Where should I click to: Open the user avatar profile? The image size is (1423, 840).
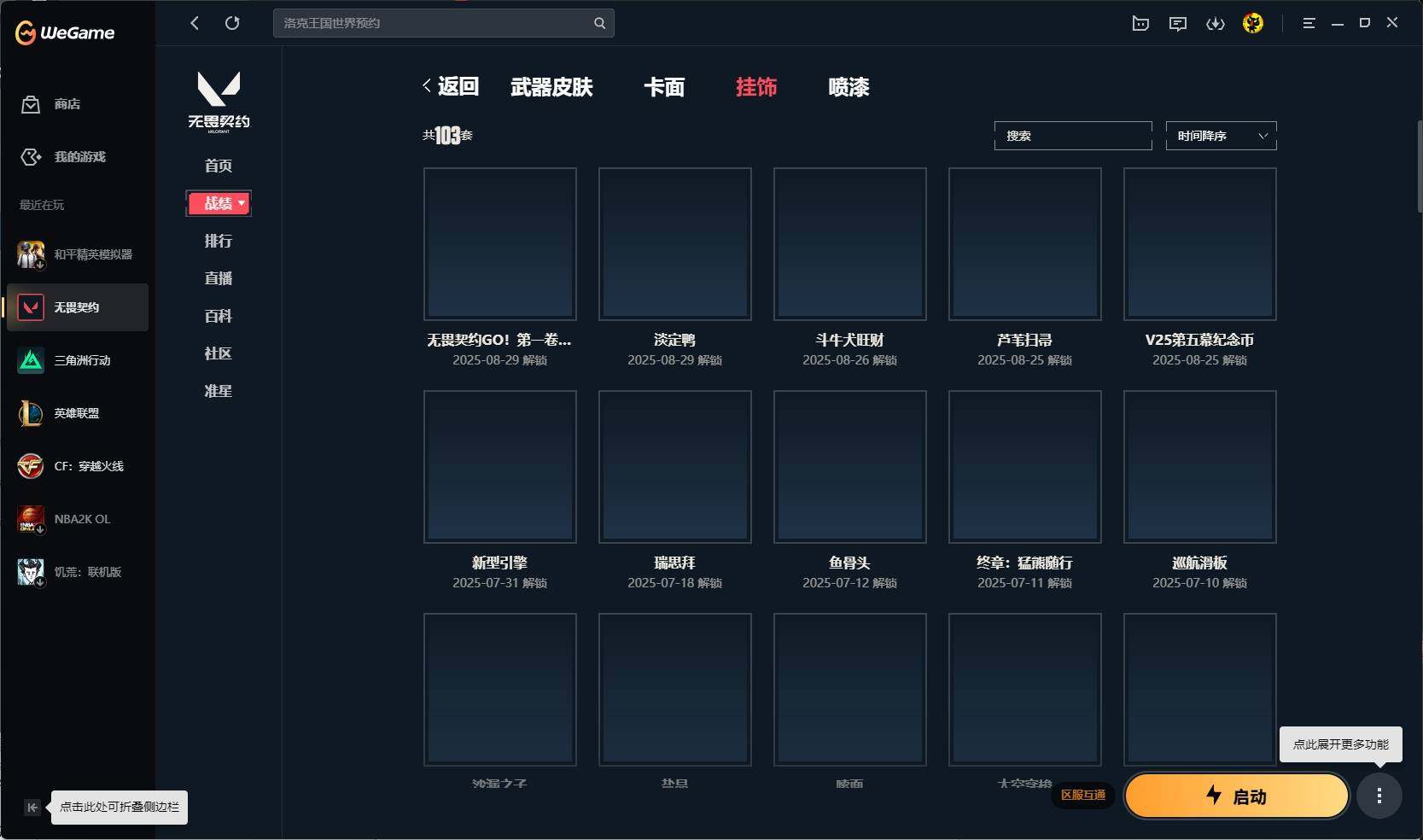click(1253, 23)
